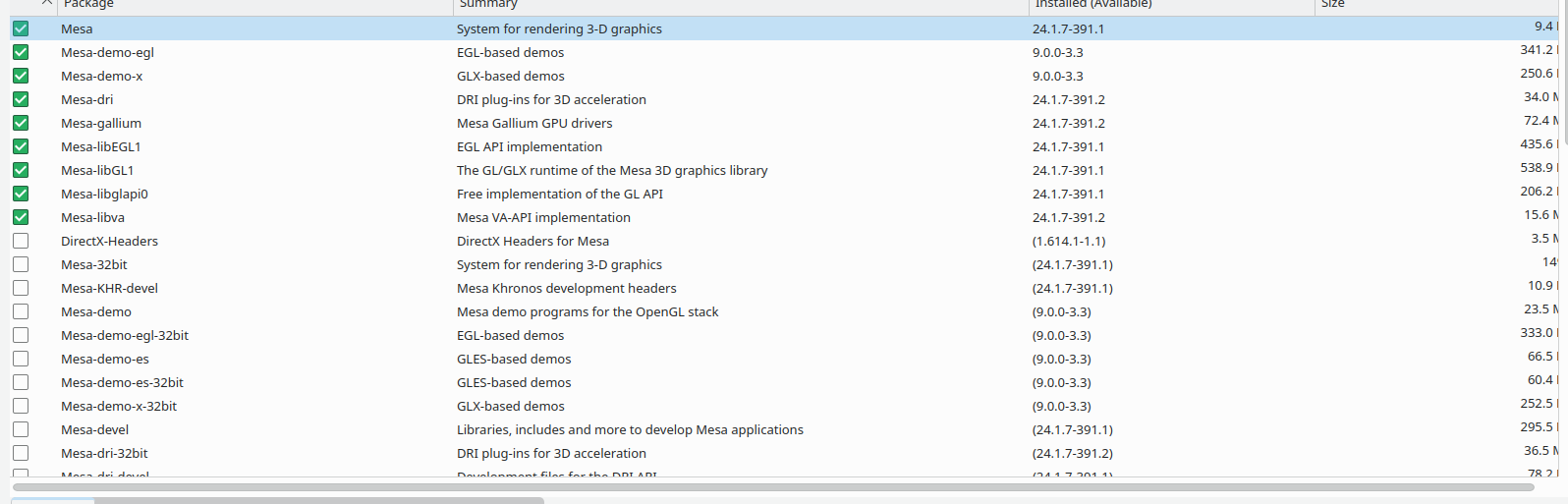
Task: Select Mesa-KHR-devel package name
Action: coord(109,288)
